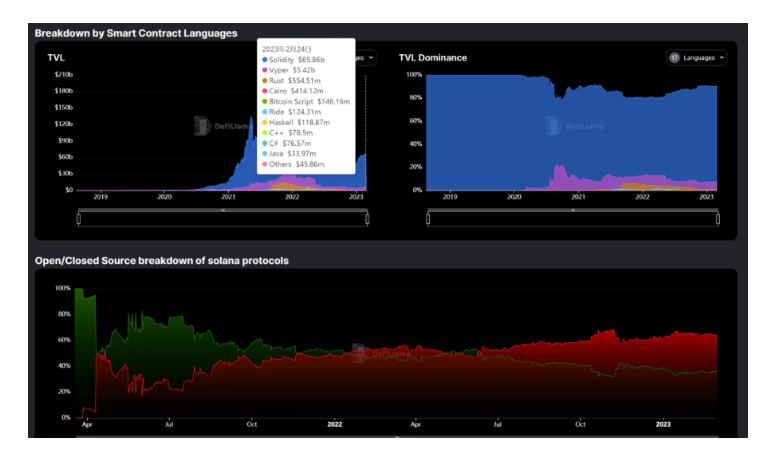779x455 pixels.
Task: Click left handle of TVL range slider
Action: tap(78, 218)
